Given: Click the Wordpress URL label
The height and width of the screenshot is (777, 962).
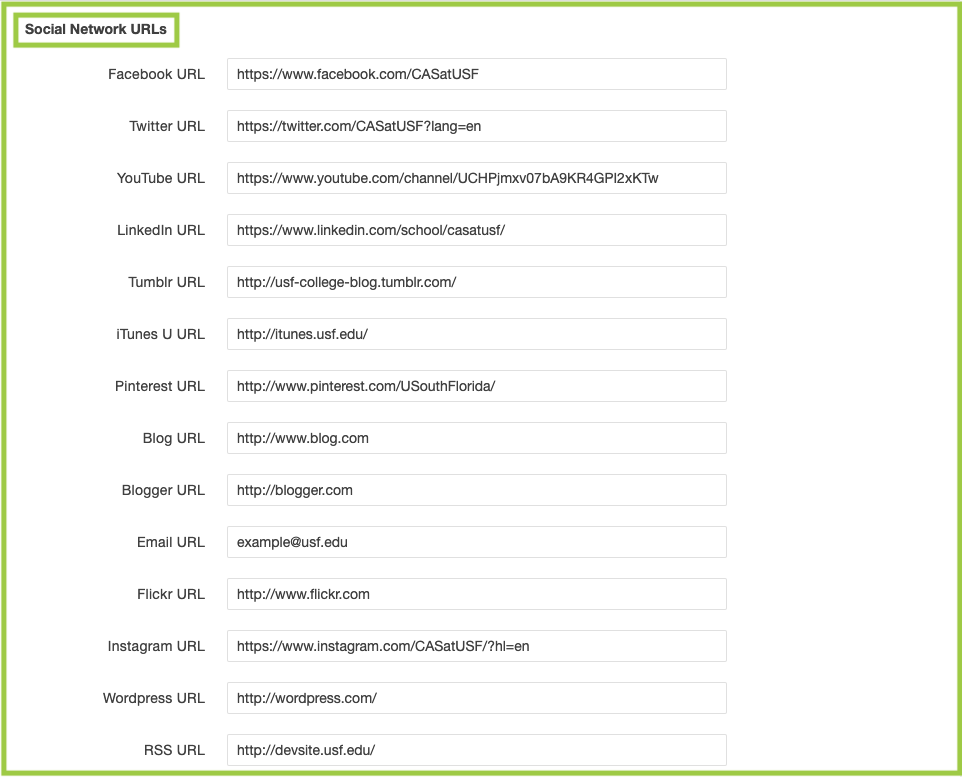Looking at the screenshot, I should 154,698.
